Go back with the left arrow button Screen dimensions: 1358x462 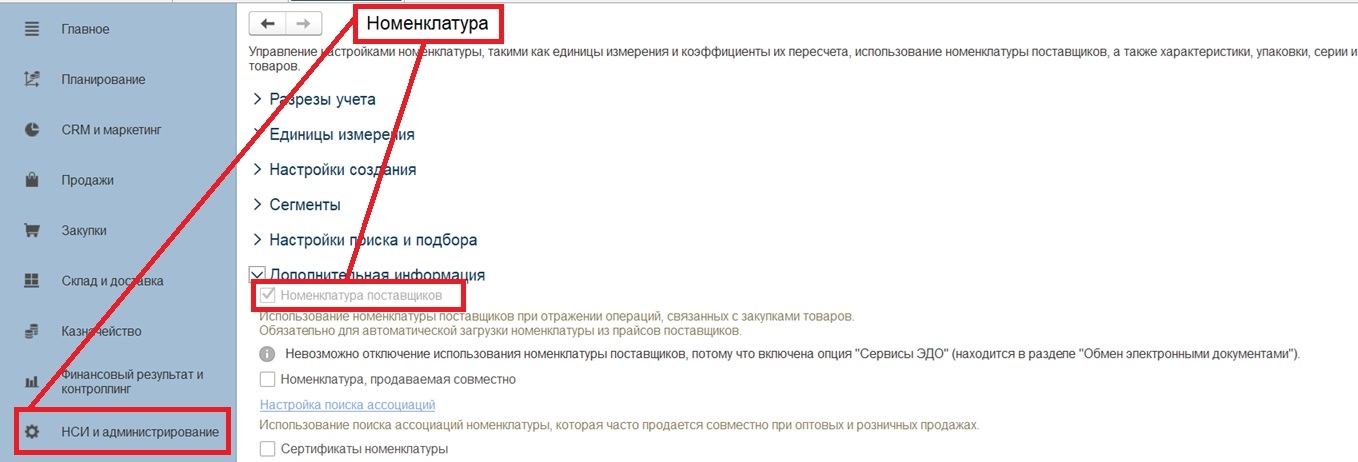tap(267, 23)
